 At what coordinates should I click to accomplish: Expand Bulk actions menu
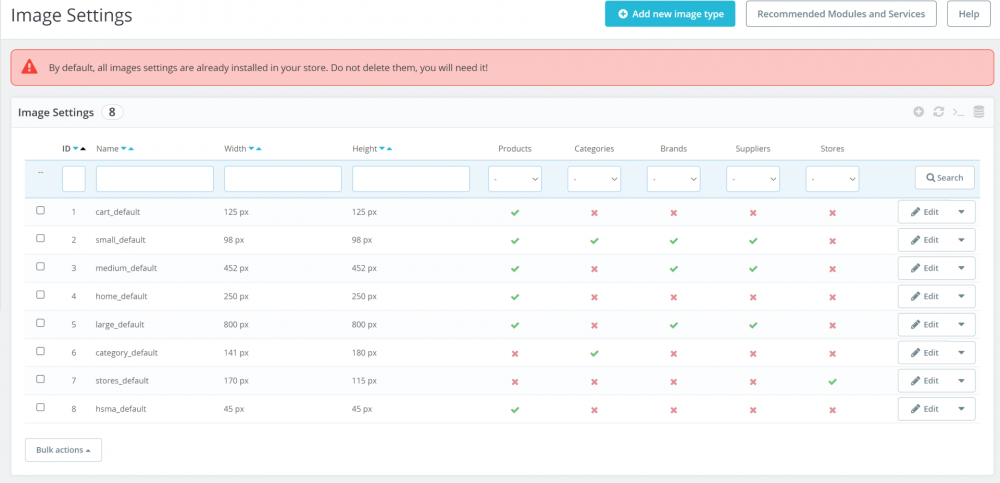(63, 450)
